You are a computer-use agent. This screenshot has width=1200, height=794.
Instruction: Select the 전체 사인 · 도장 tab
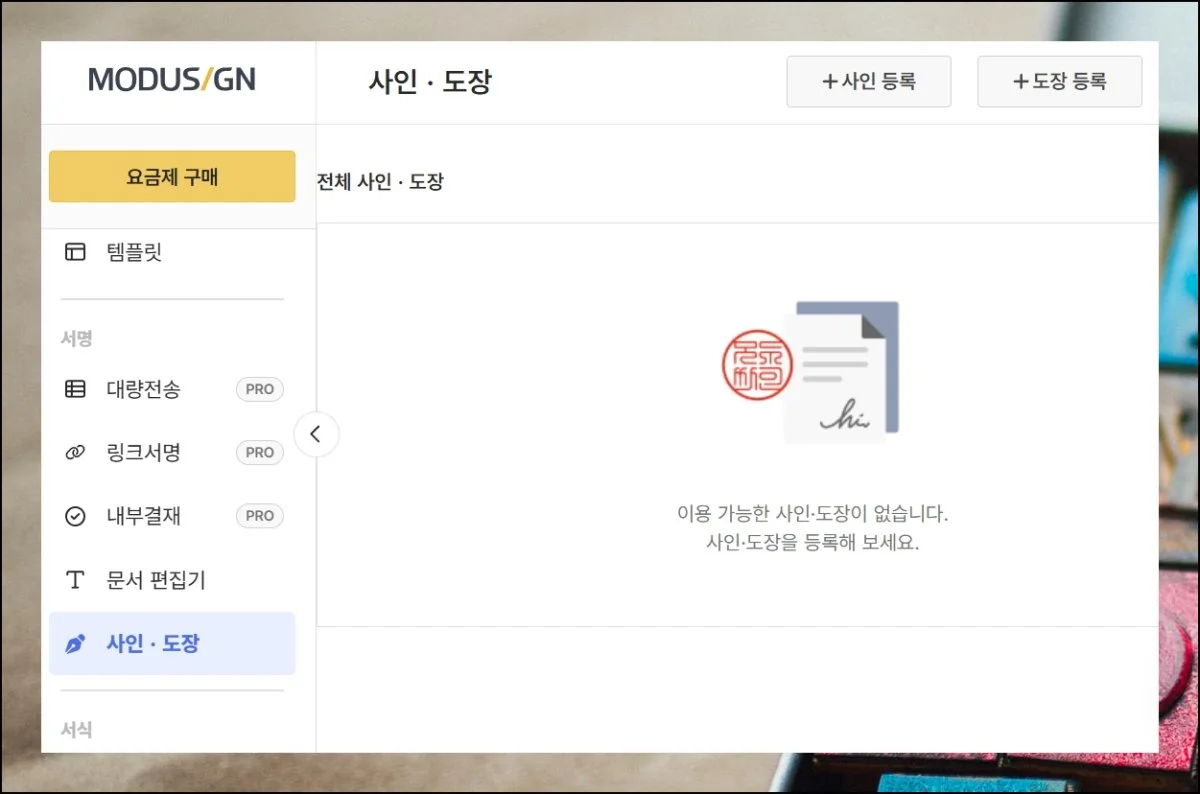pos(381,182)
